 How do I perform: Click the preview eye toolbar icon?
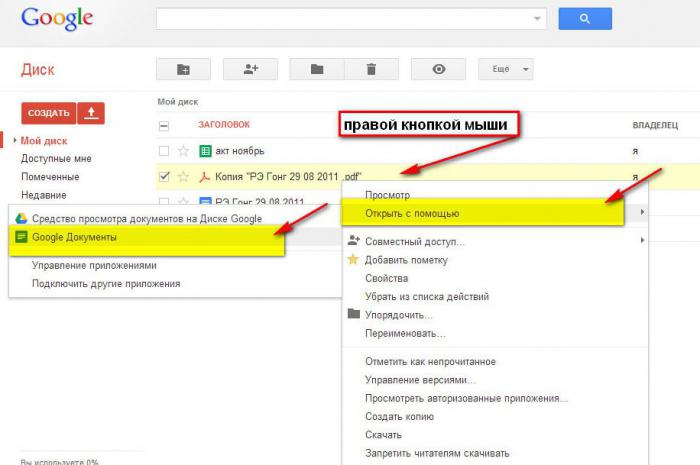pyautogui.click(x=438, y=69)
